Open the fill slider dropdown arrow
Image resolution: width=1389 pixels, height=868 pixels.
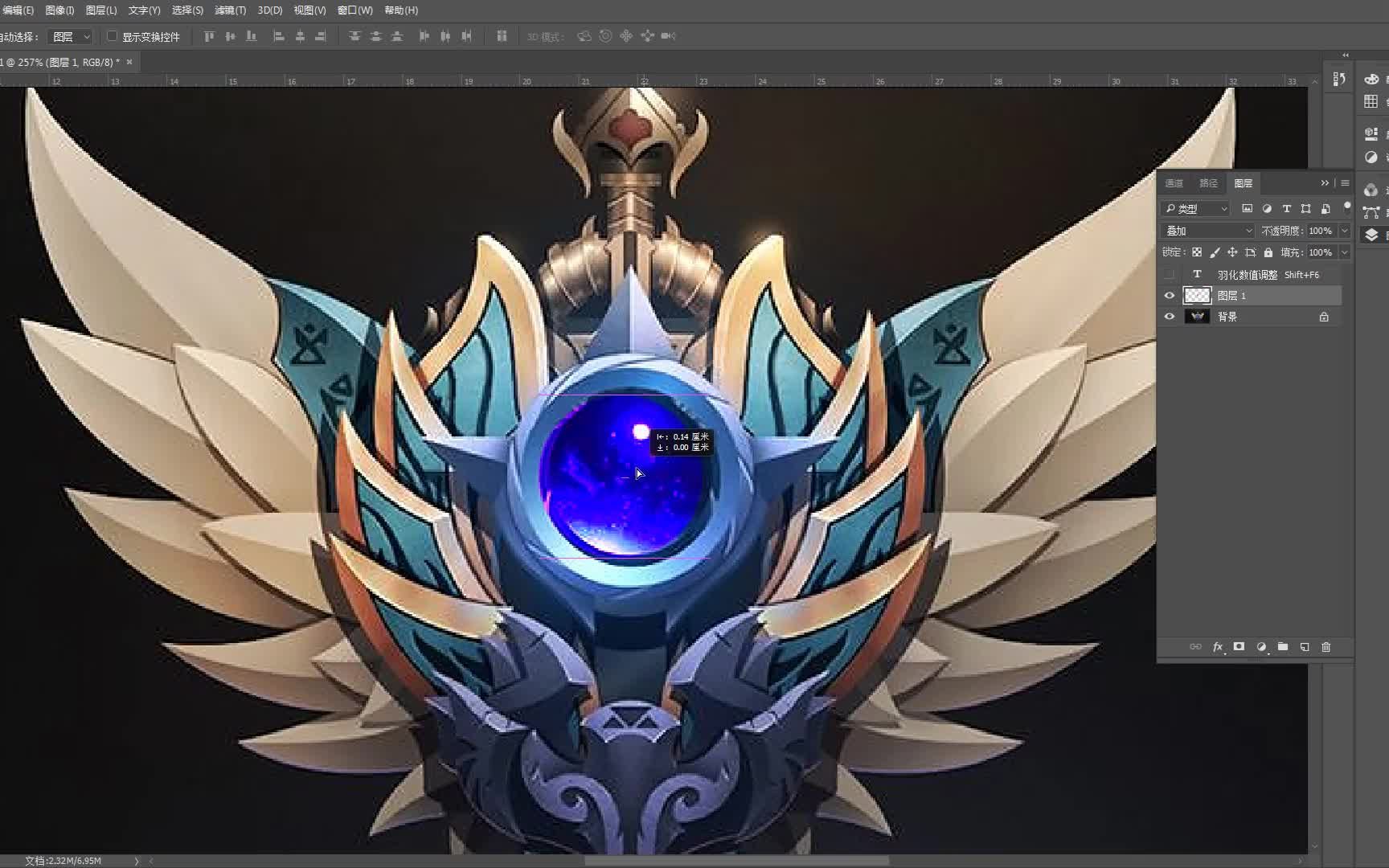pos(1344,252)
